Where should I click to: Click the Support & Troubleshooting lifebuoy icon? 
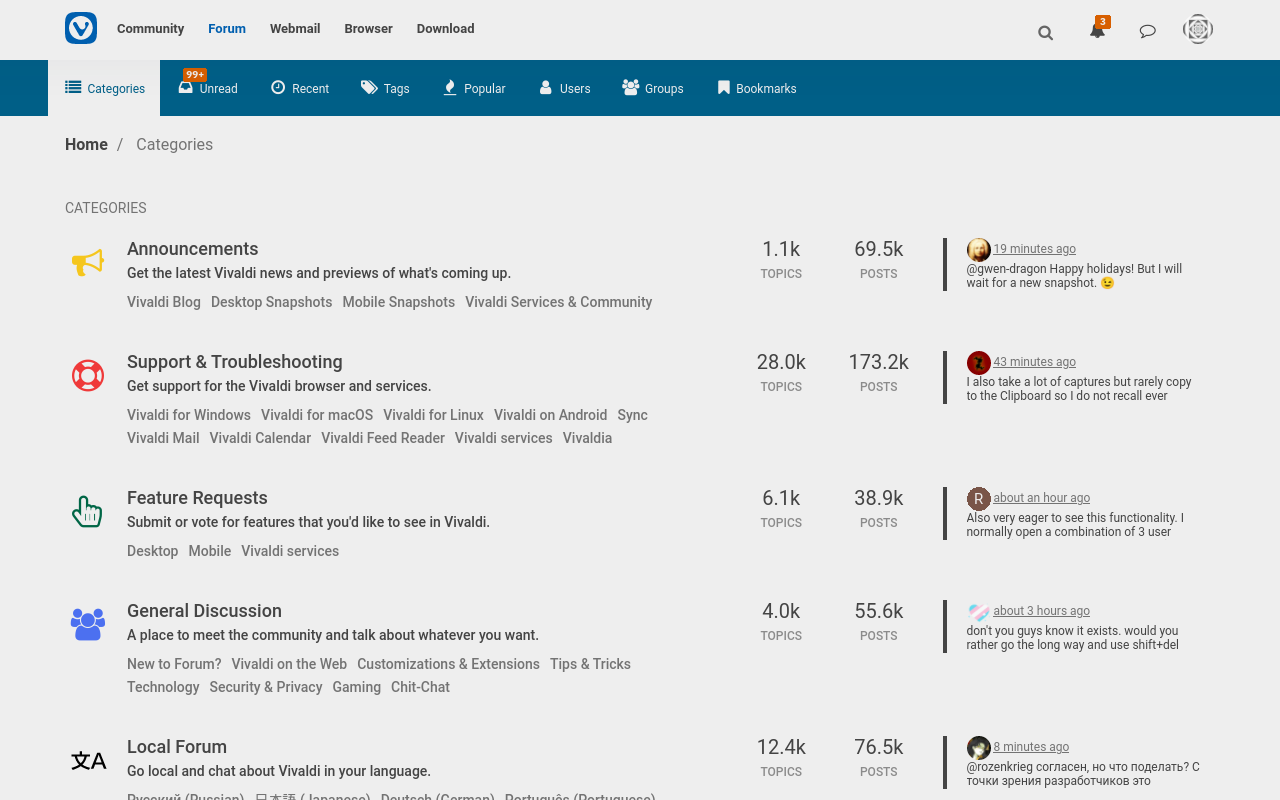[88, 377]
